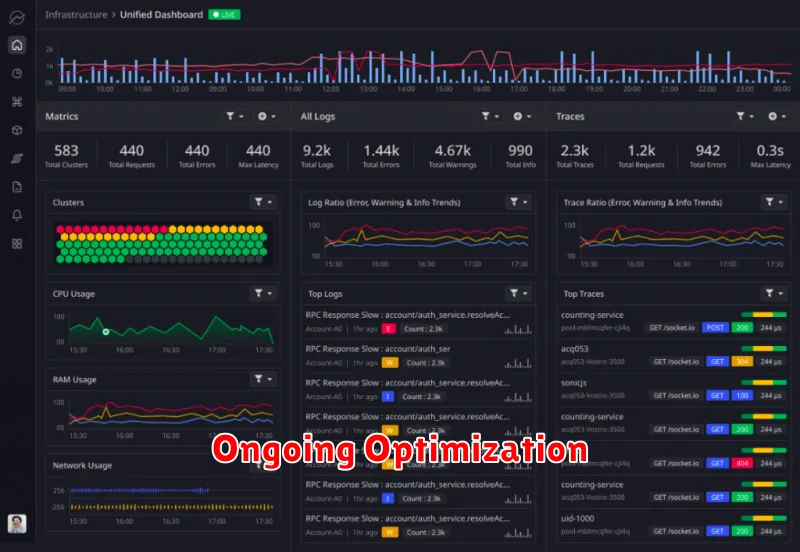This screenshot has height=552, width=800.
Task: Click the 304 status badge for acq053
Action: pos(742,361)
